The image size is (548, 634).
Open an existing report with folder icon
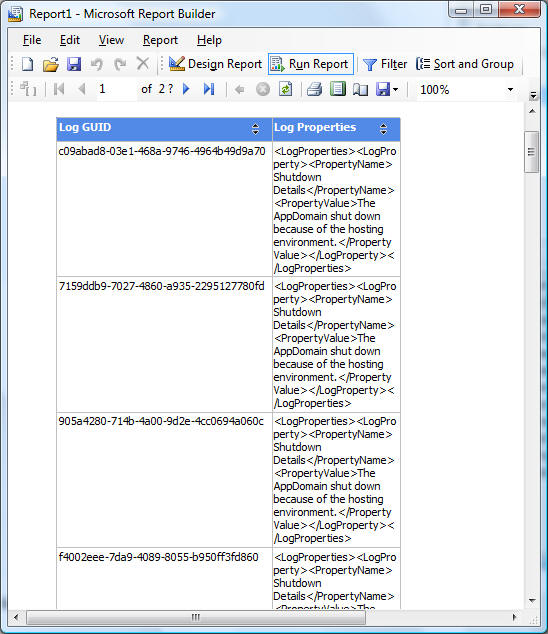click(51, 64)
